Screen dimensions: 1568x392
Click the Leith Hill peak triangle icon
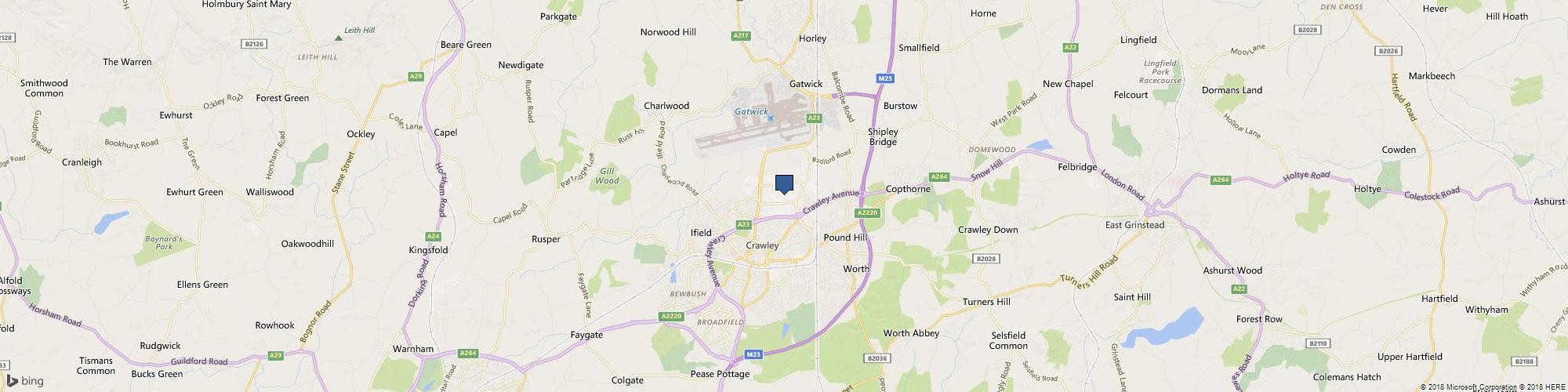(338, 37)
